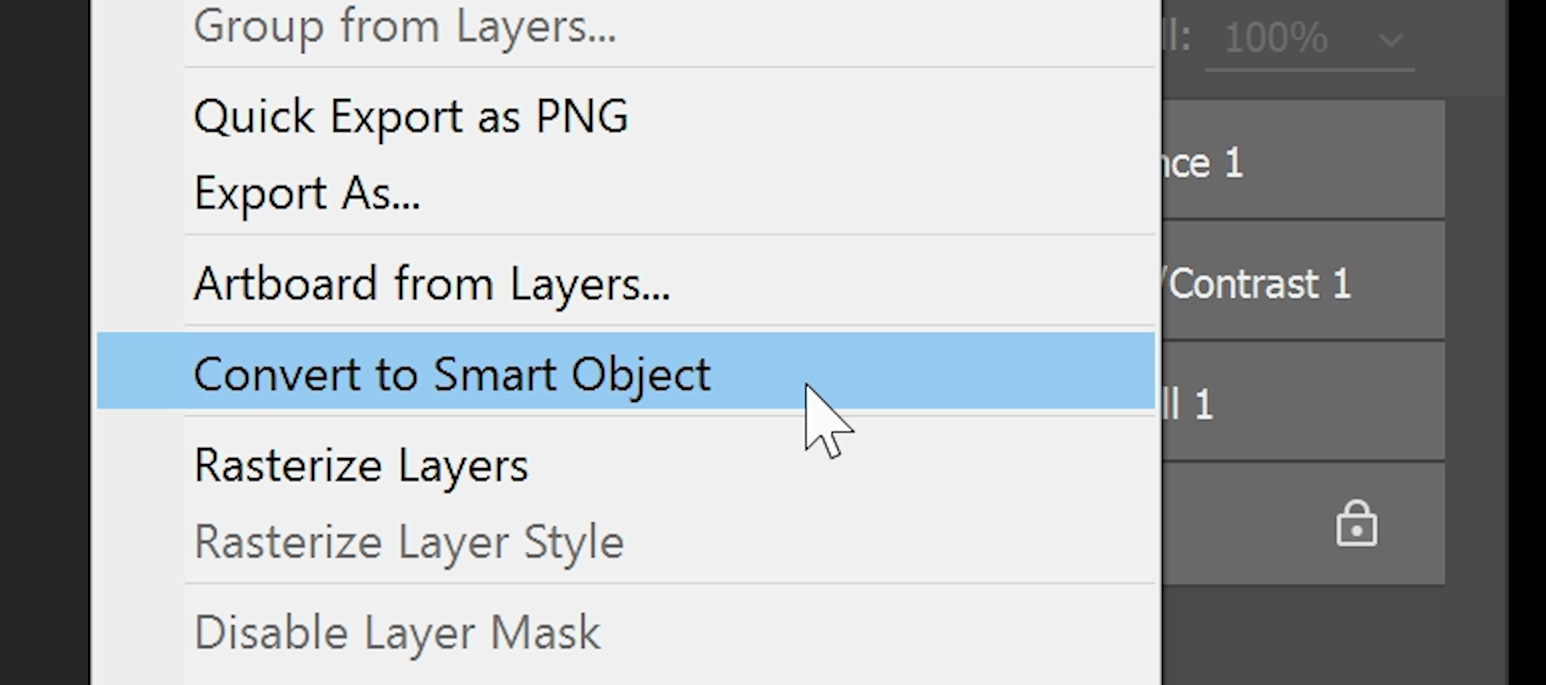Click the black strip right of the Layers panel
The height and width of the screenshot is (685, 1546).
pyautogui.click(x=1527, y=340)
